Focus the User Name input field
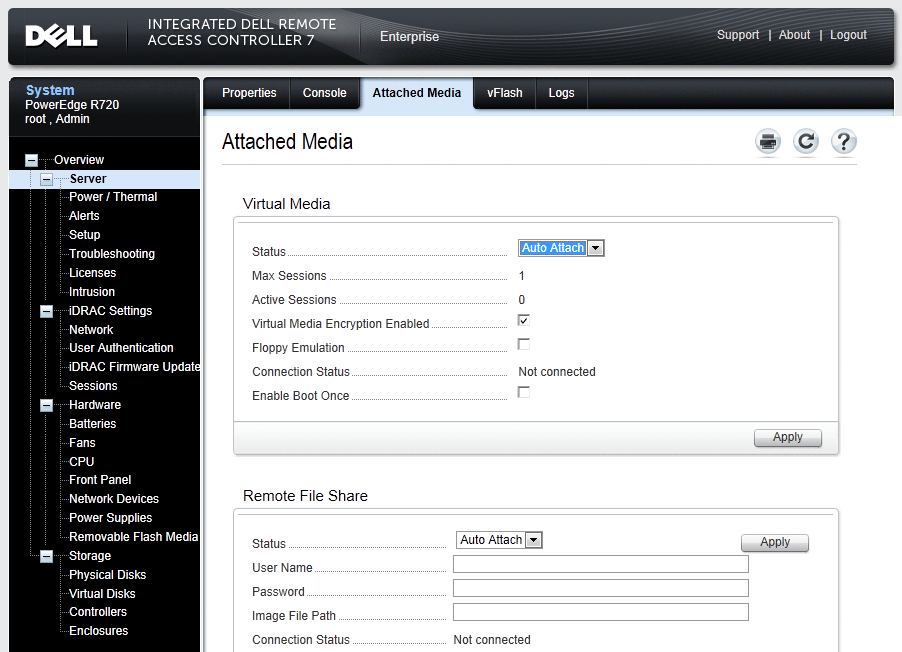Screen dimensions: 902x652 (601, 564)
